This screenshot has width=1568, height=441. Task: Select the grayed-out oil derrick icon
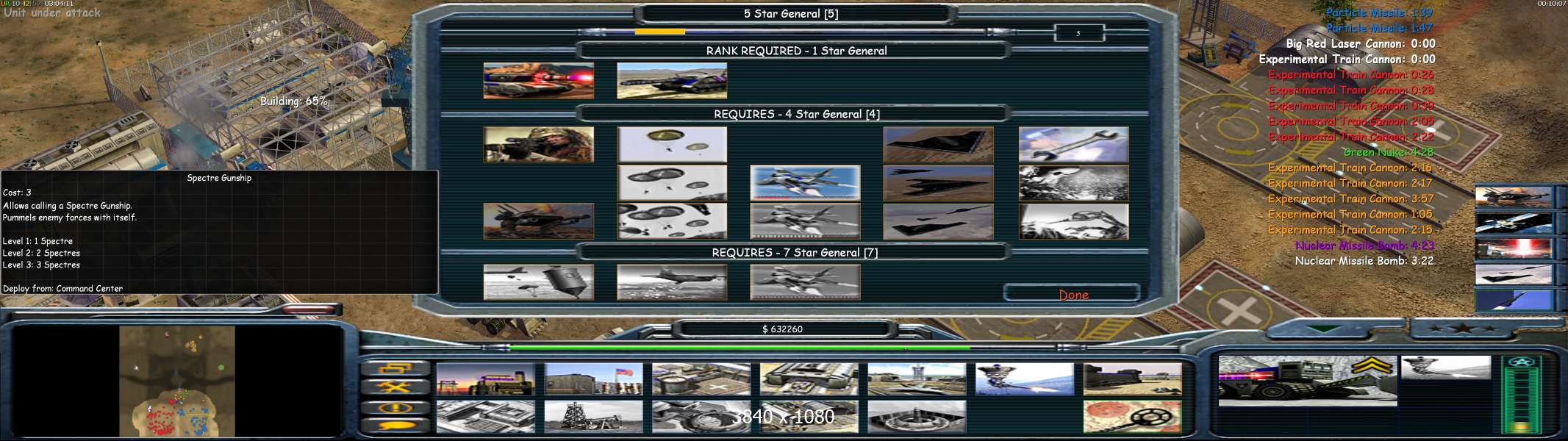[x=593, y=417]
